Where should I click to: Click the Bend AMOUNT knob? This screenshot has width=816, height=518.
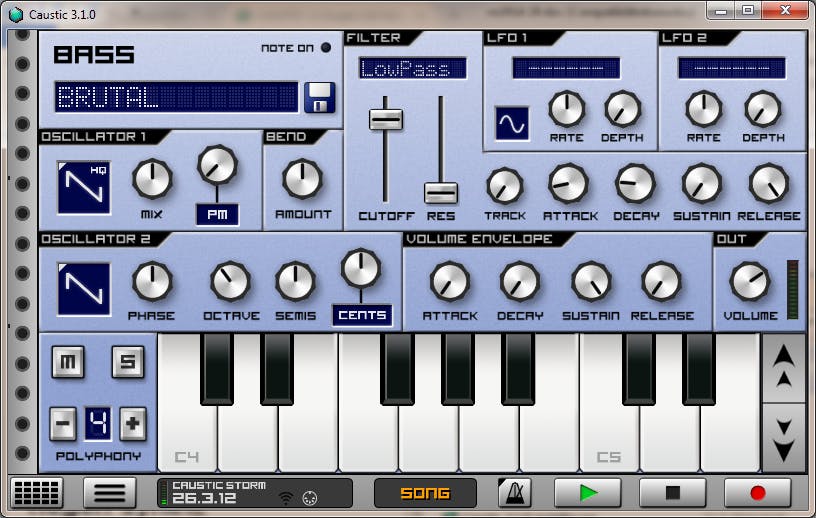302,179
